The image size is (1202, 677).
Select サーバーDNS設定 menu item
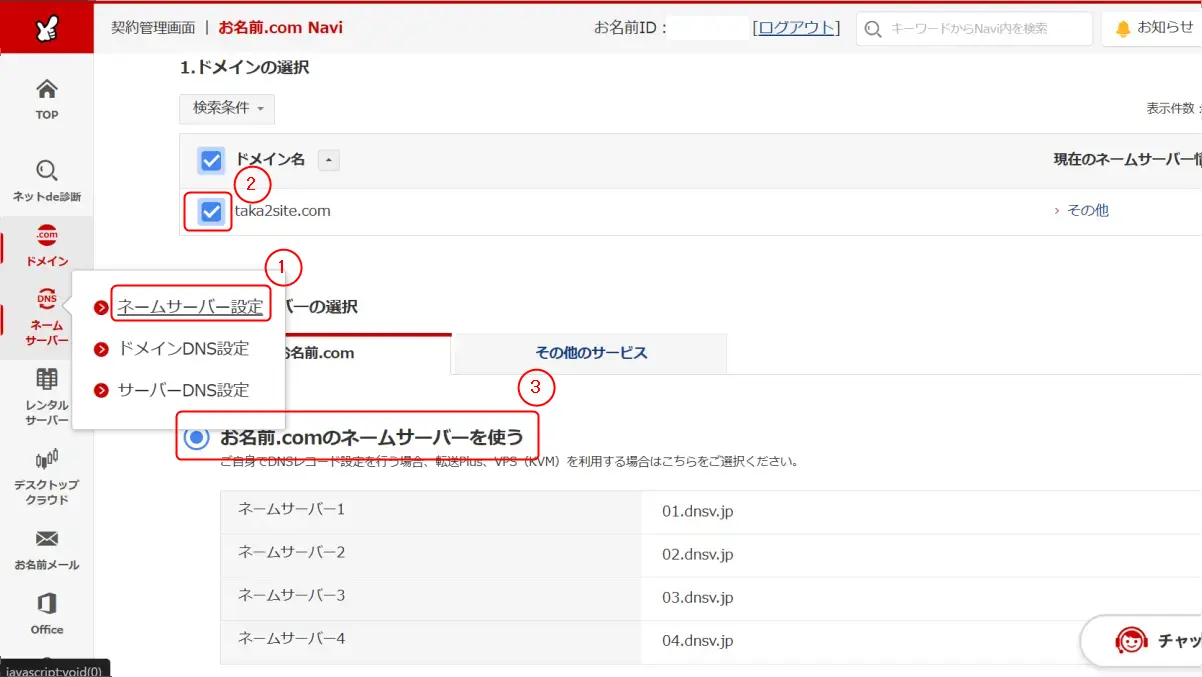point(183,390)
